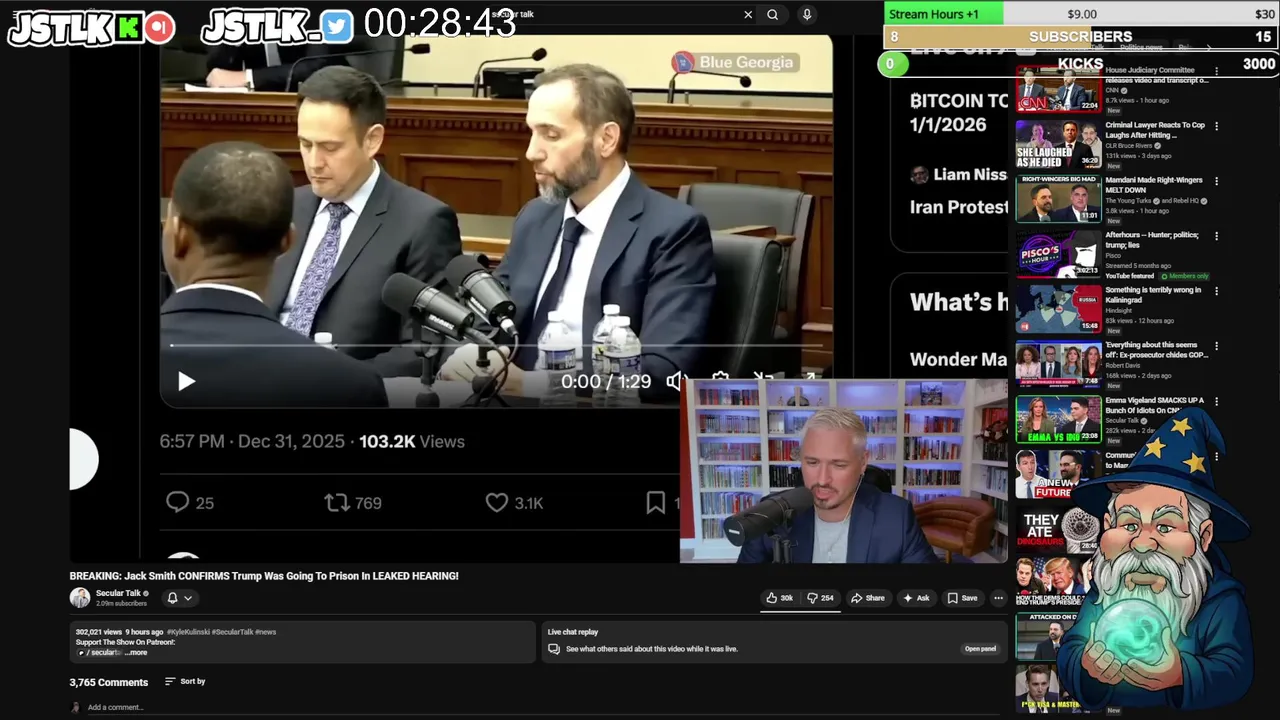
Task: Click the YouTube search magnifier button
Action: click(772, 15)
